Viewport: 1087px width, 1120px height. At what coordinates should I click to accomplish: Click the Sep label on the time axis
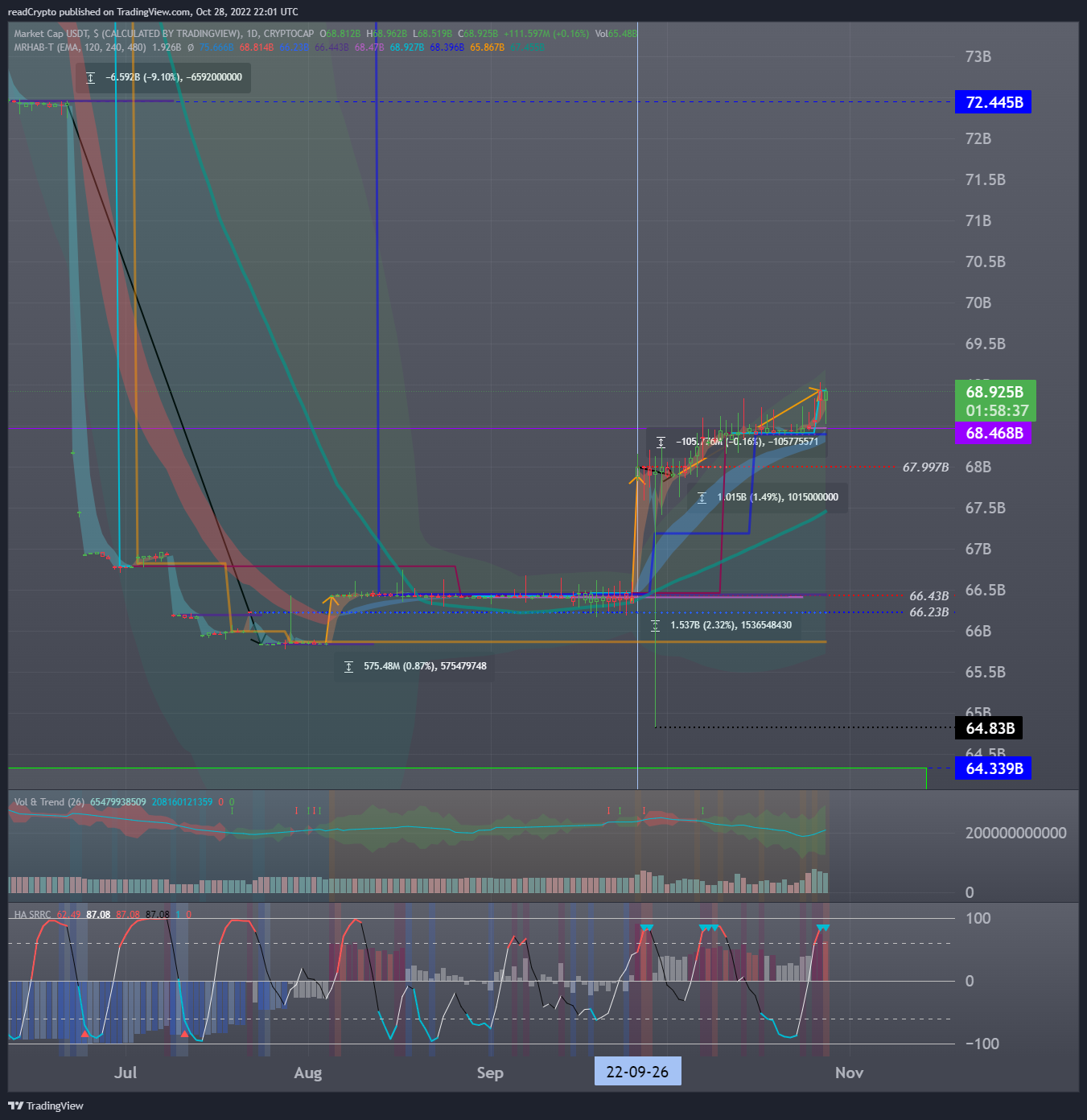click(x=490, y=1073)
